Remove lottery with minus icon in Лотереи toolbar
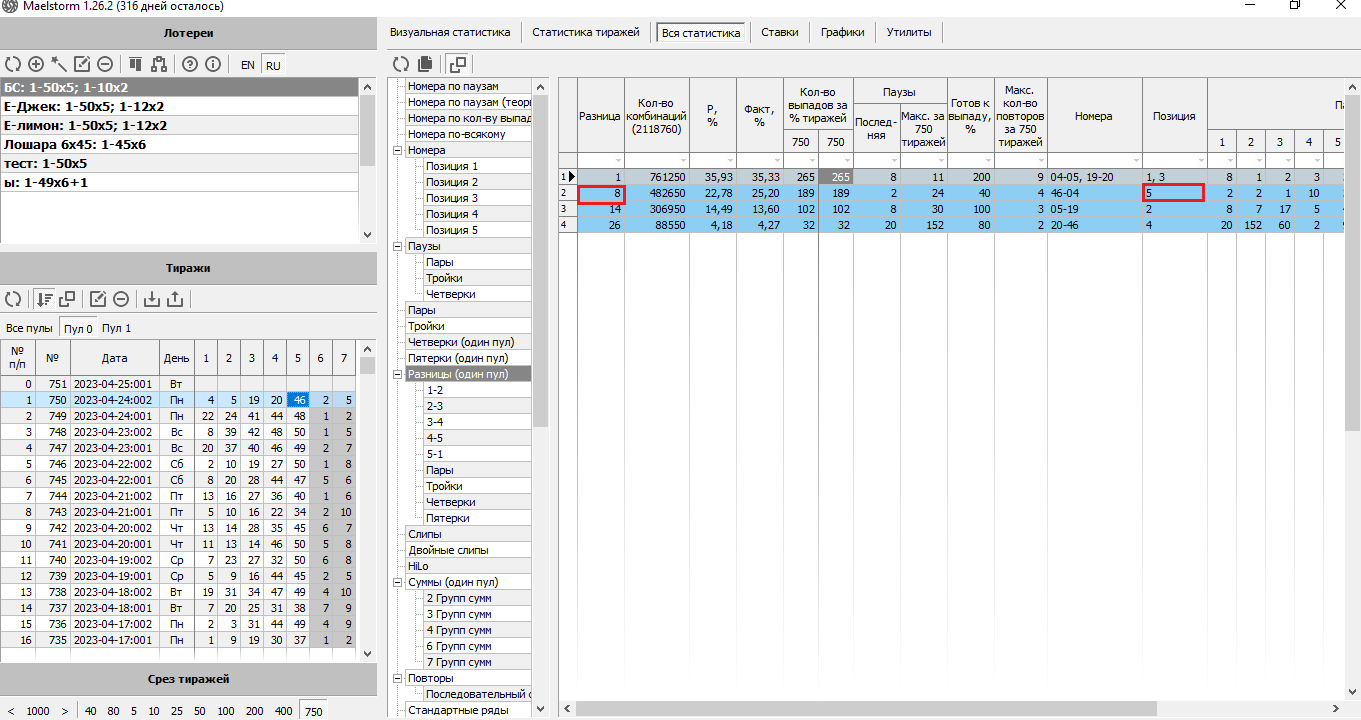The height and width of the screenshot is (720, 1361). [105, 64]
